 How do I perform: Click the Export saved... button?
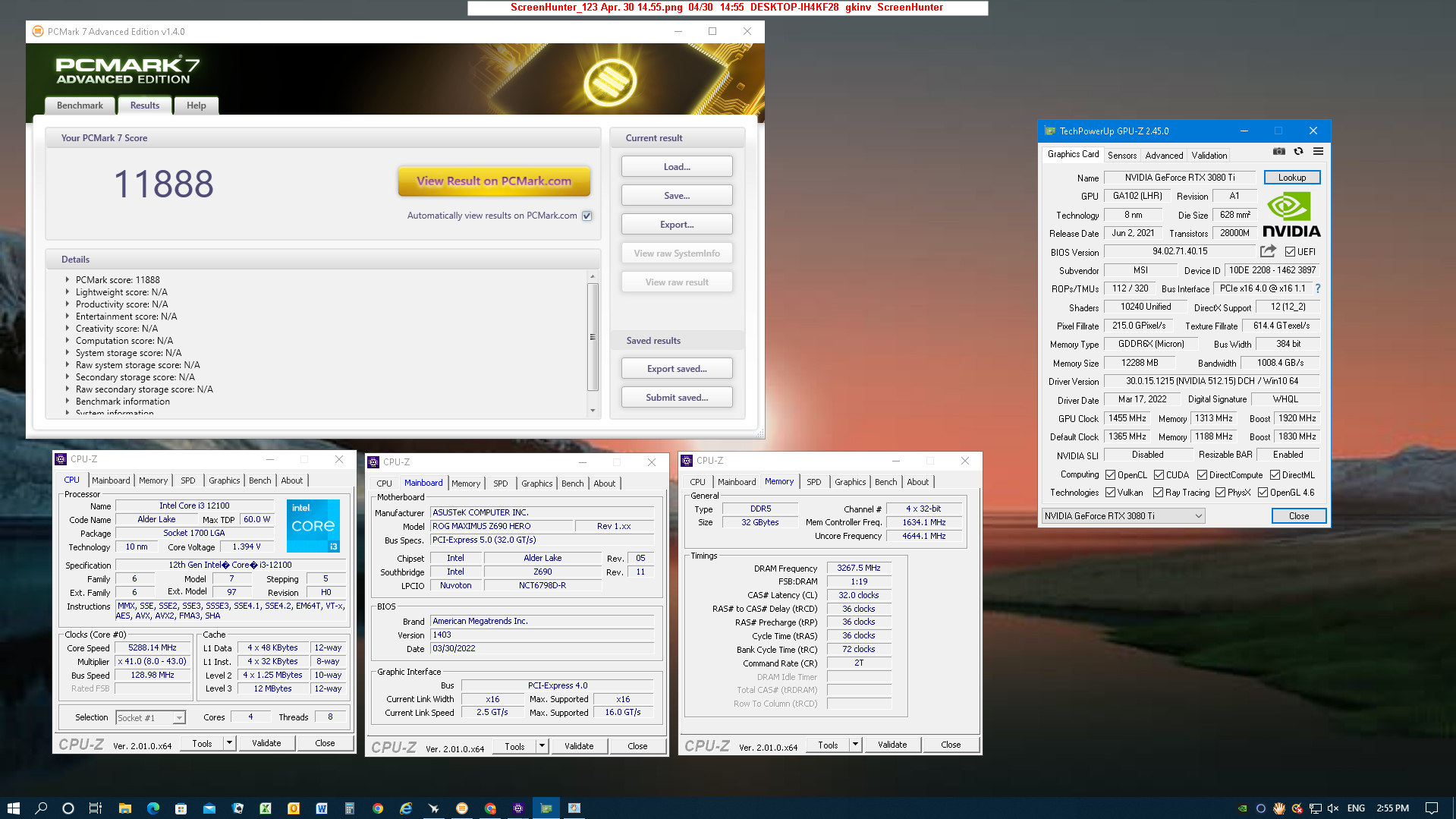pos(677,369)
